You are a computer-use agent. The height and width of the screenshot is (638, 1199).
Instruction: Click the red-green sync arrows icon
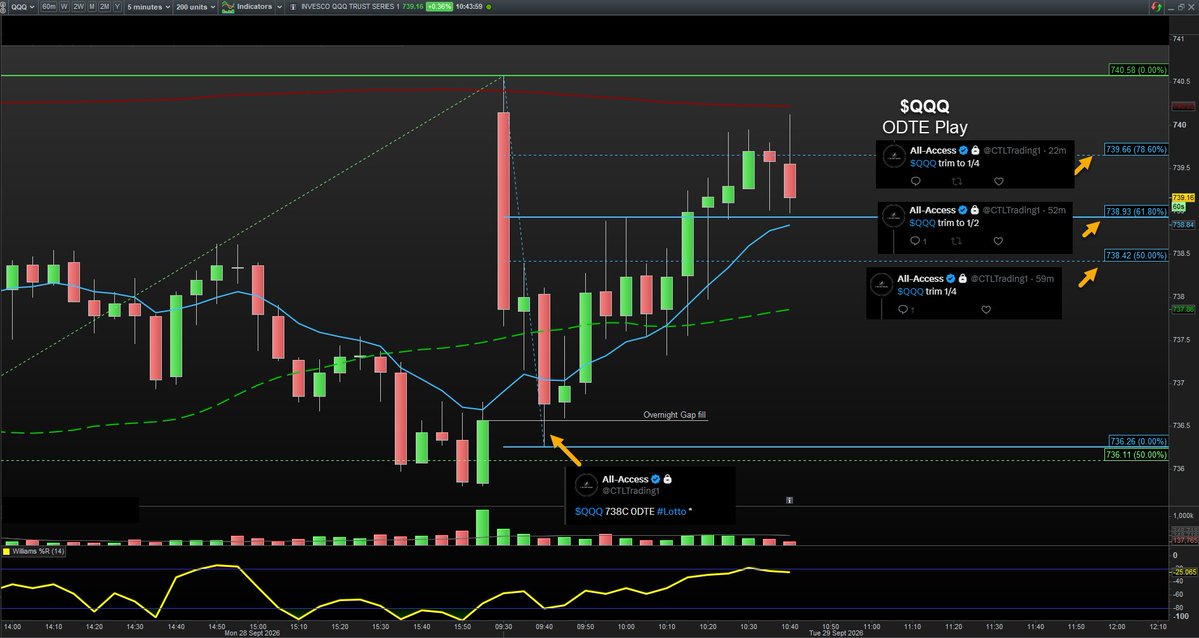(x=1157, y=6)
